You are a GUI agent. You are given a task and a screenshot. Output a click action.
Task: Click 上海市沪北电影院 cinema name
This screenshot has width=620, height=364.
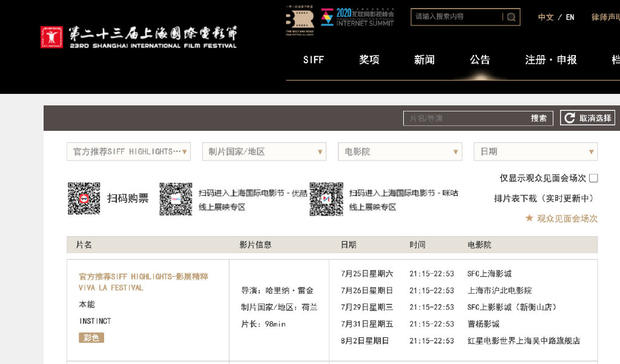(499, 290)
